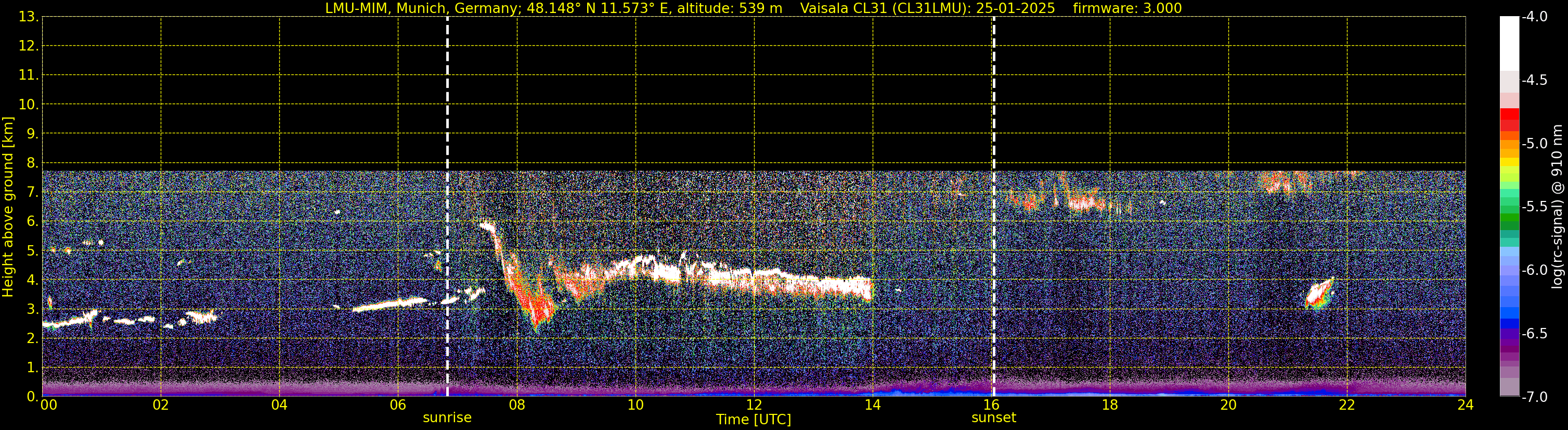Click the "Height above ground [km]" axis label
The height and width of the screenshot is (430, 1568).
[8, 207]
